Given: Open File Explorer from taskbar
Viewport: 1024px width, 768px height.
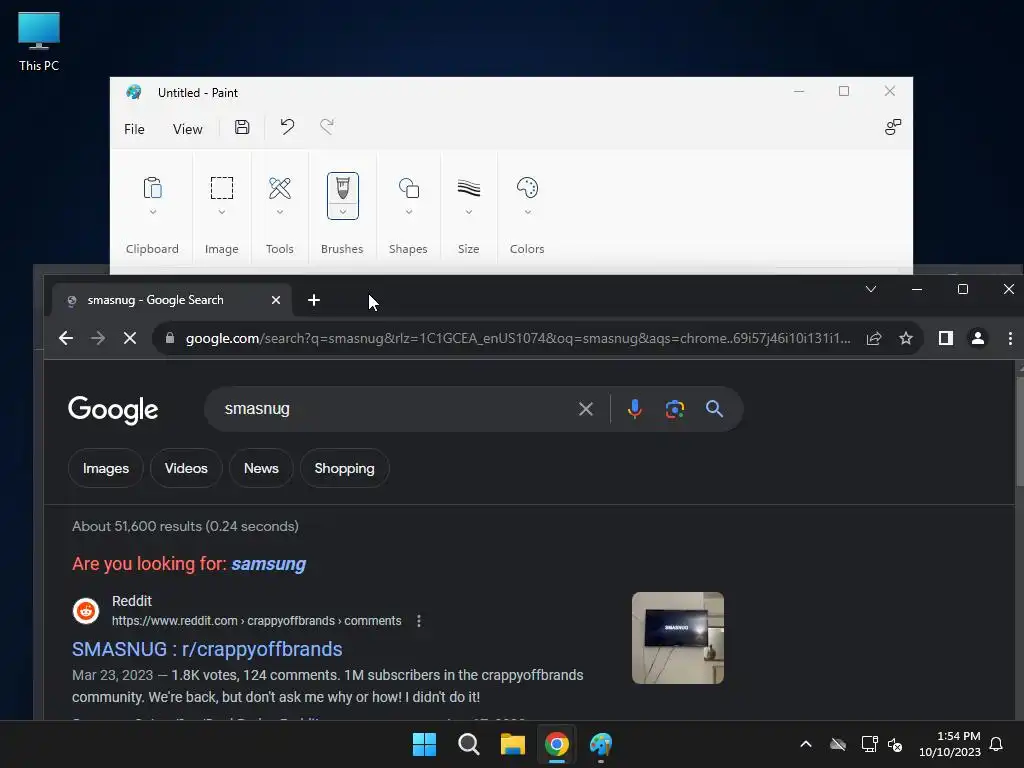Looking at the screenshot, I should [513, 744].
